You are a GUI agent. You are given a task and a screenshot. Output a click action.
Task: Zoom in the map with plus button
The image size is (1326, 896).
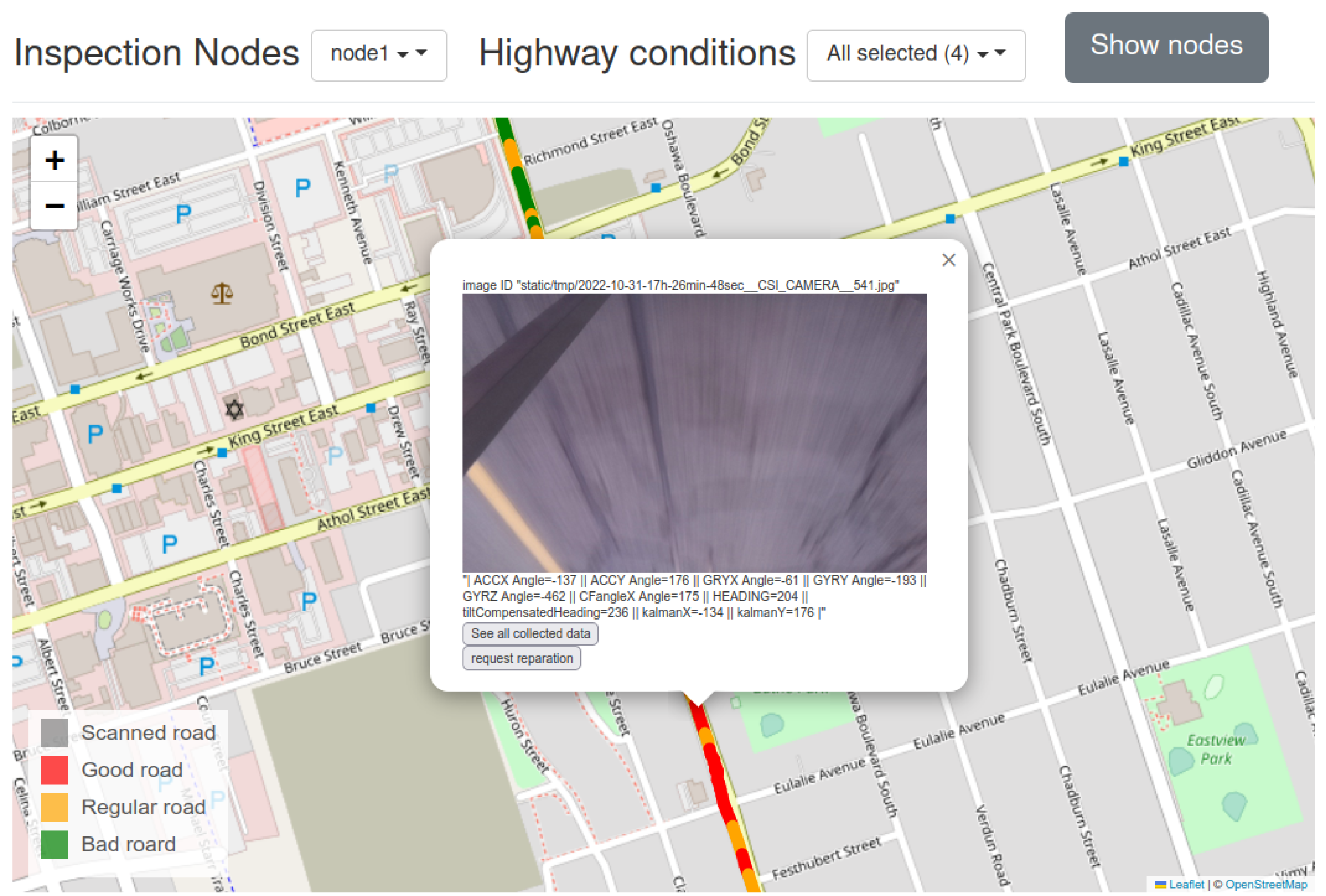point(54,160)
